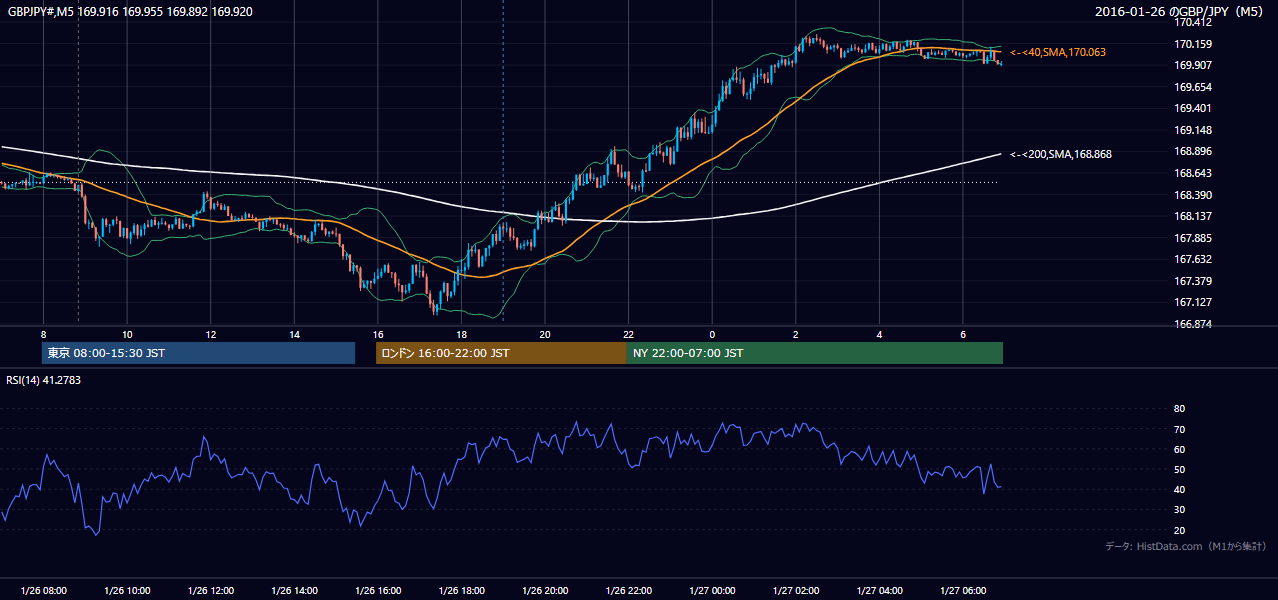Click the 1/26 10:00 time label
This screenshot has width=1278, height=600.
point(127,590)
